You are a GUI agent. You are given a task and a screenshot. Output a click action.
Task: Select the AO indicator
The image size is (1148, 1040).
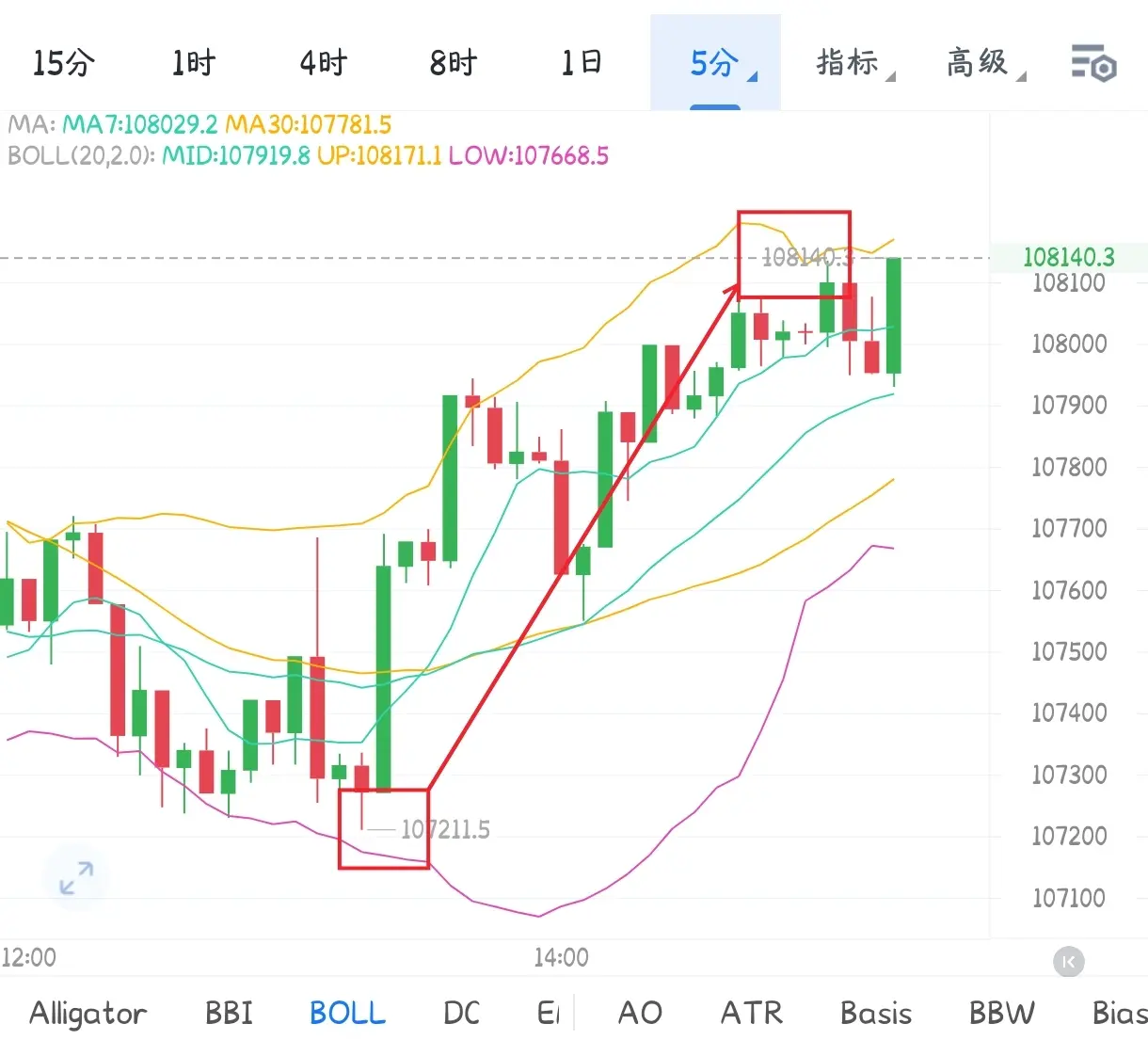[640, 1014]
